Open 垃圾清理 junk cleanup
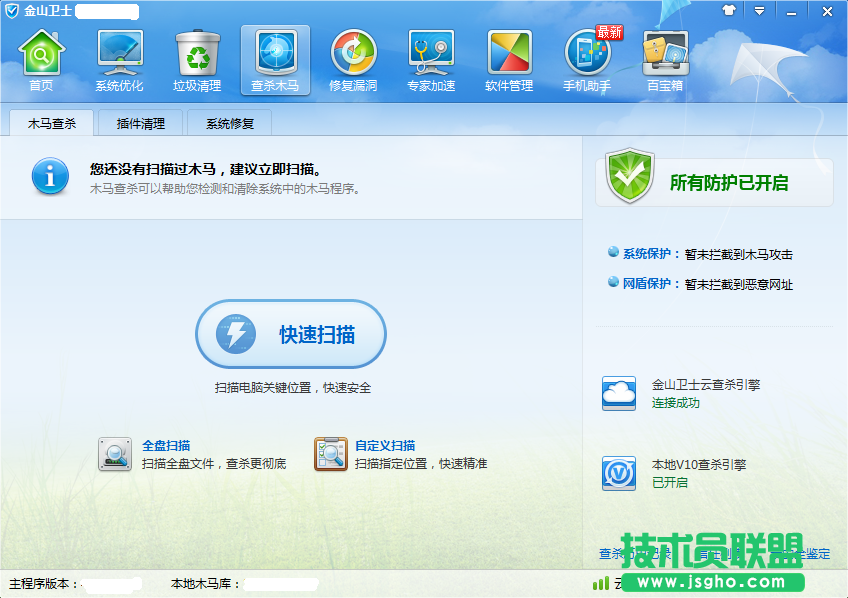The image size is (848, 598). [x=197, y=60]
